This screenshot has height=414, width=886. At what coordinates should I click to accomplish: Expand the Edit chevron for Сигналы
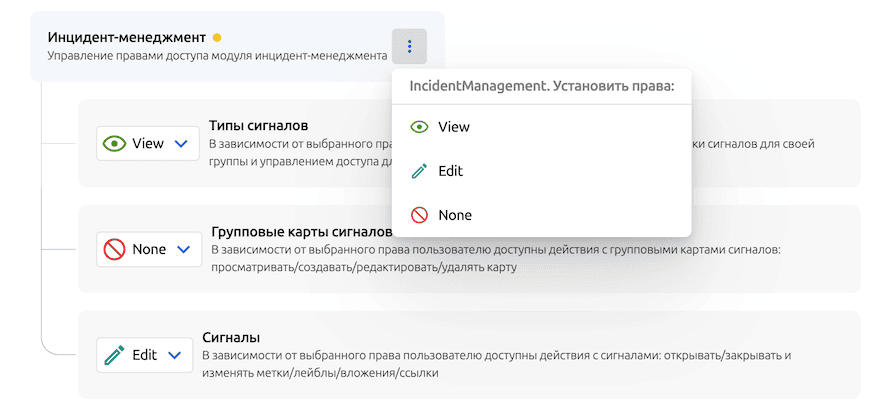pos(174,354)
